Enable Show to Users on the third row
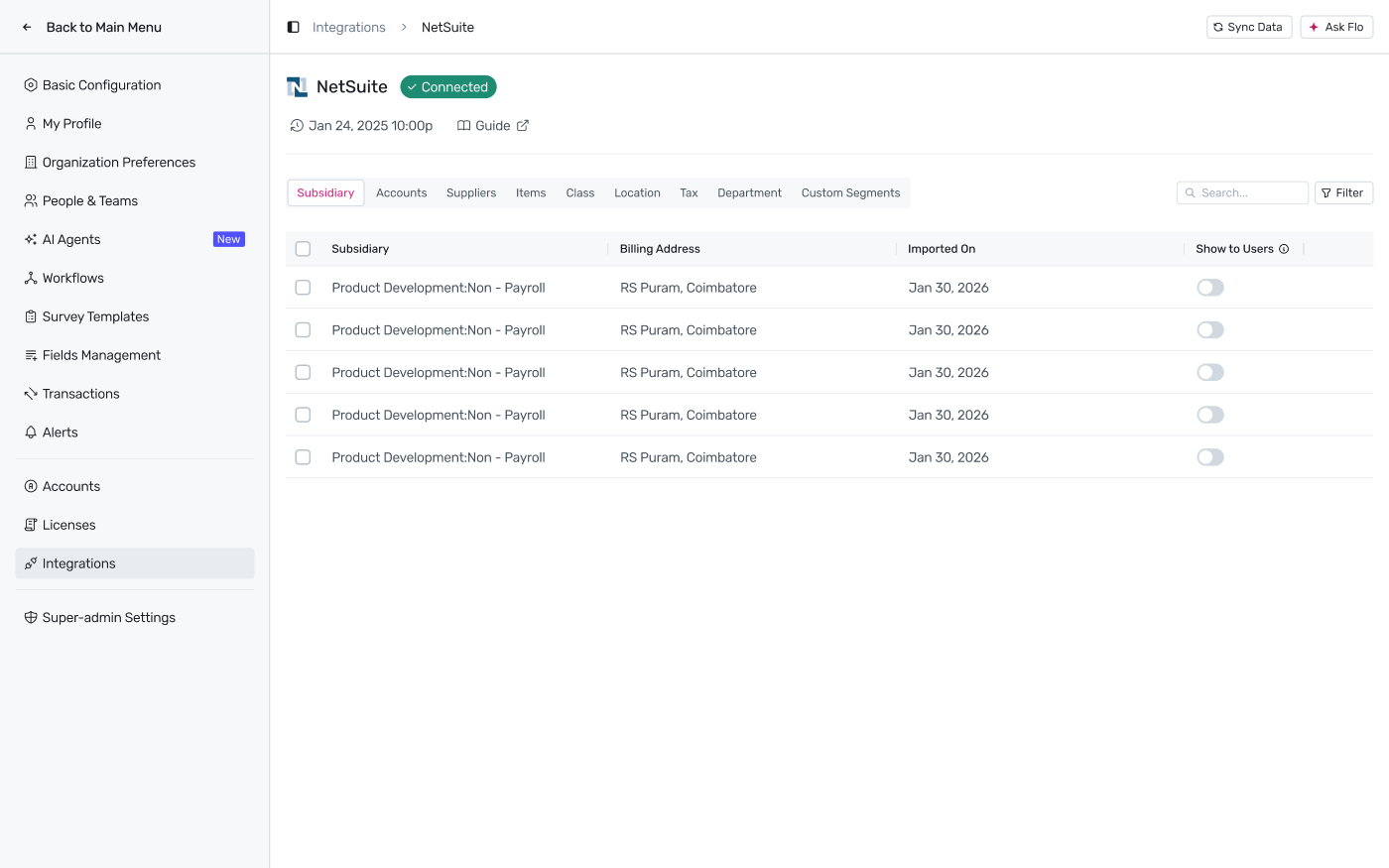Viewport: 1389px width, 868px height. coord(1210,373)
